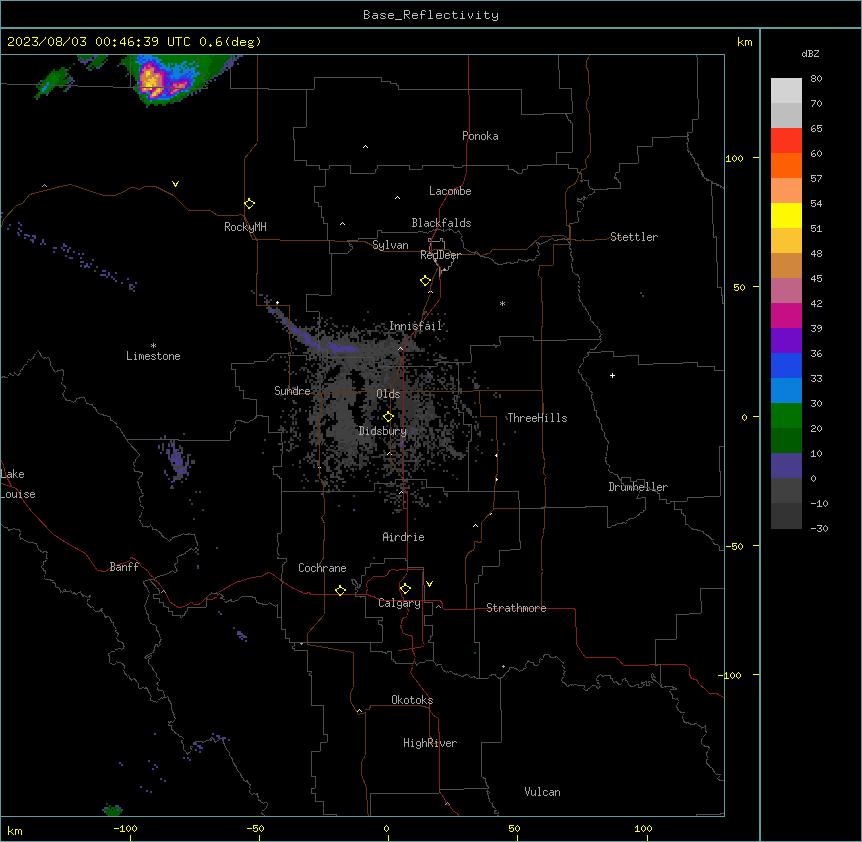Select the Okotoks label
This screenshot has height=842, width=862.
pos(412,700)
